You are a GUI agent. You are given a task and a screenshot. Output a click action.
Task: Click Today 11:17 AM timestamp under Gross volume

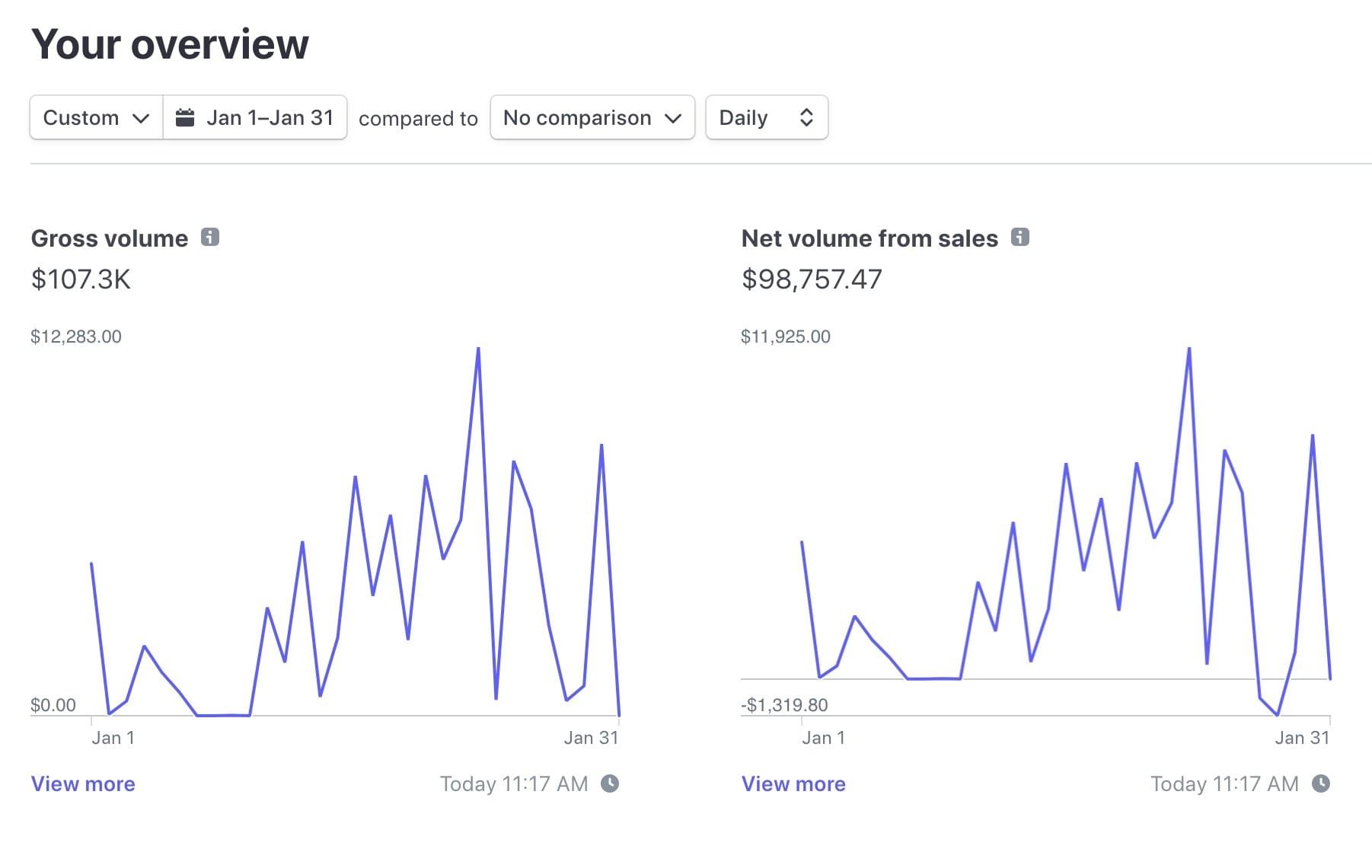tap(514, 784)
